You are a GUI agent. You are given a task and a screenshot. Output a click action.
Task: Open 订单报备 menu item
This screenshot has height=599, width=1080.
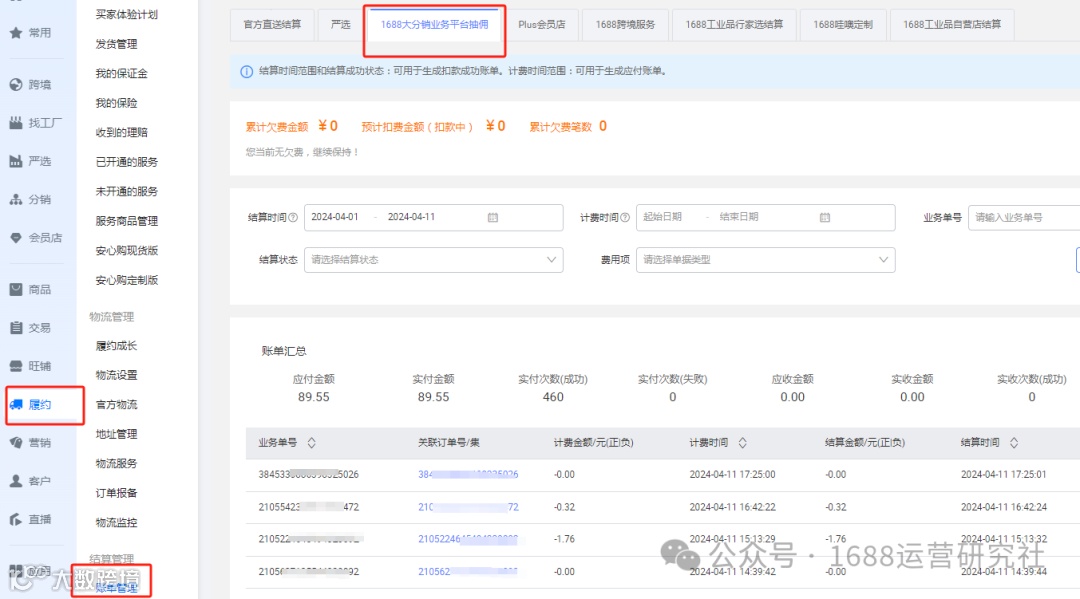(116, 493)
